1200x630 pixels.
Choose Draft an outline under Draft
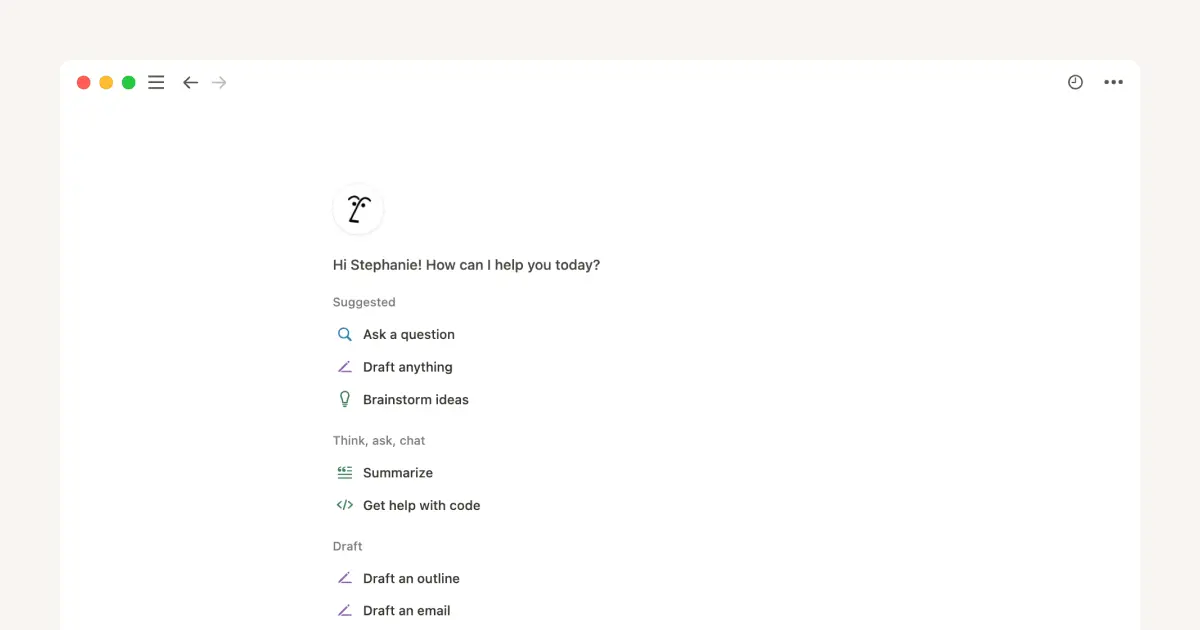point(412,578)
